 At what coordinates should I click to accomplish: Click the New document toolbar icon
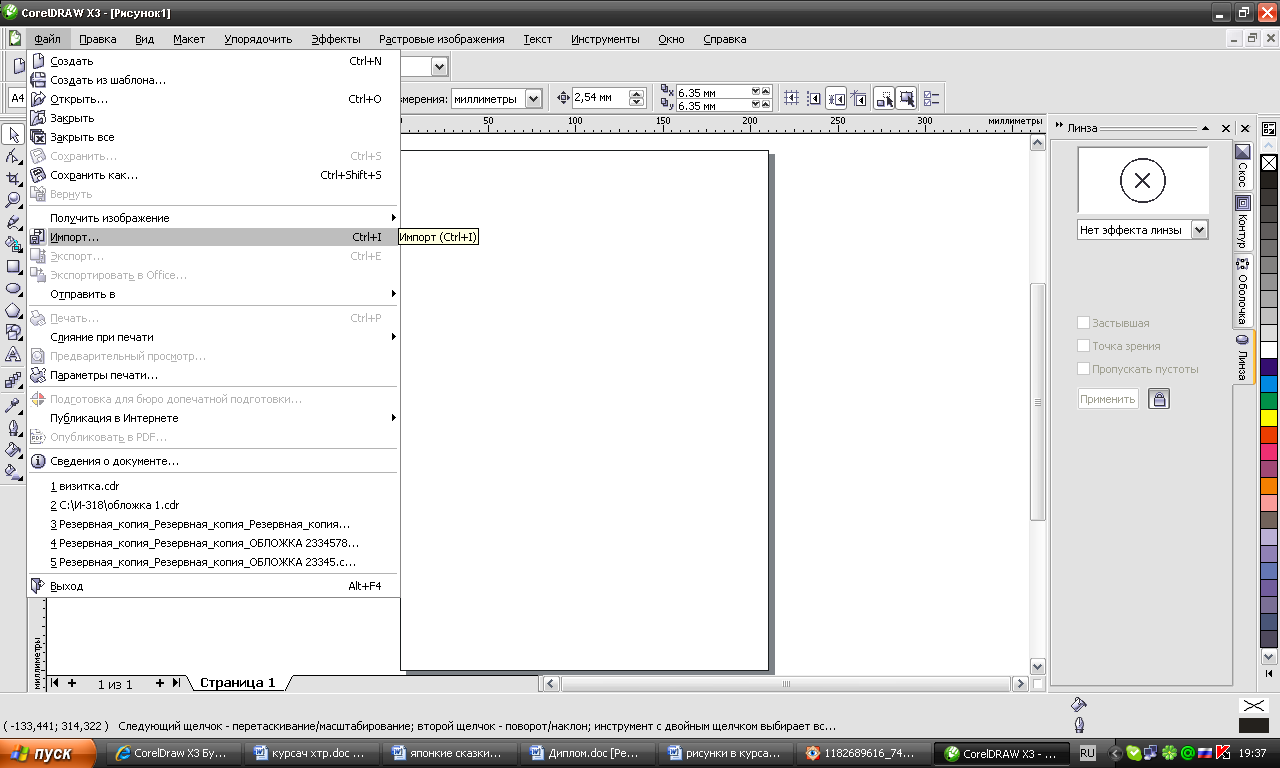pyautogui.click(x=18, y=66)
